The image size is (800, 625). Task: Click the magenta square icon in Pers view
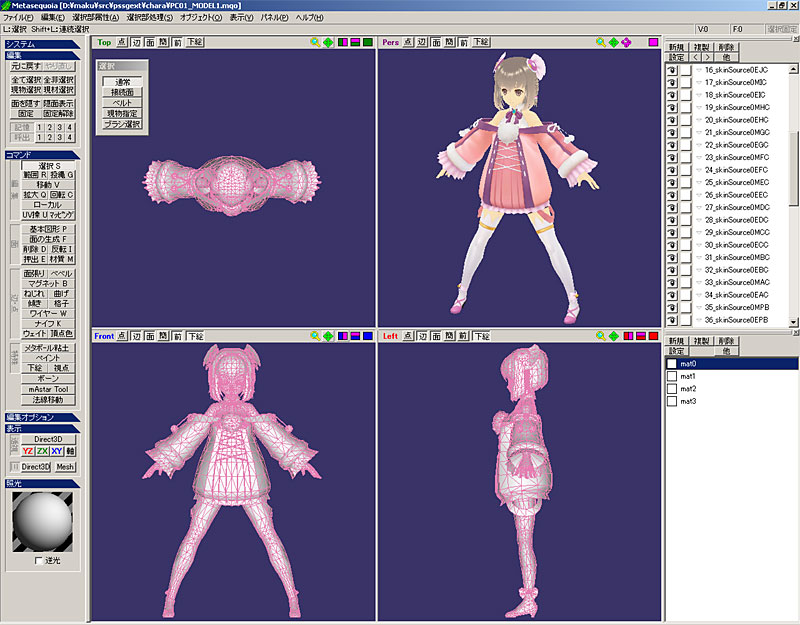click(x=654, y=43)
